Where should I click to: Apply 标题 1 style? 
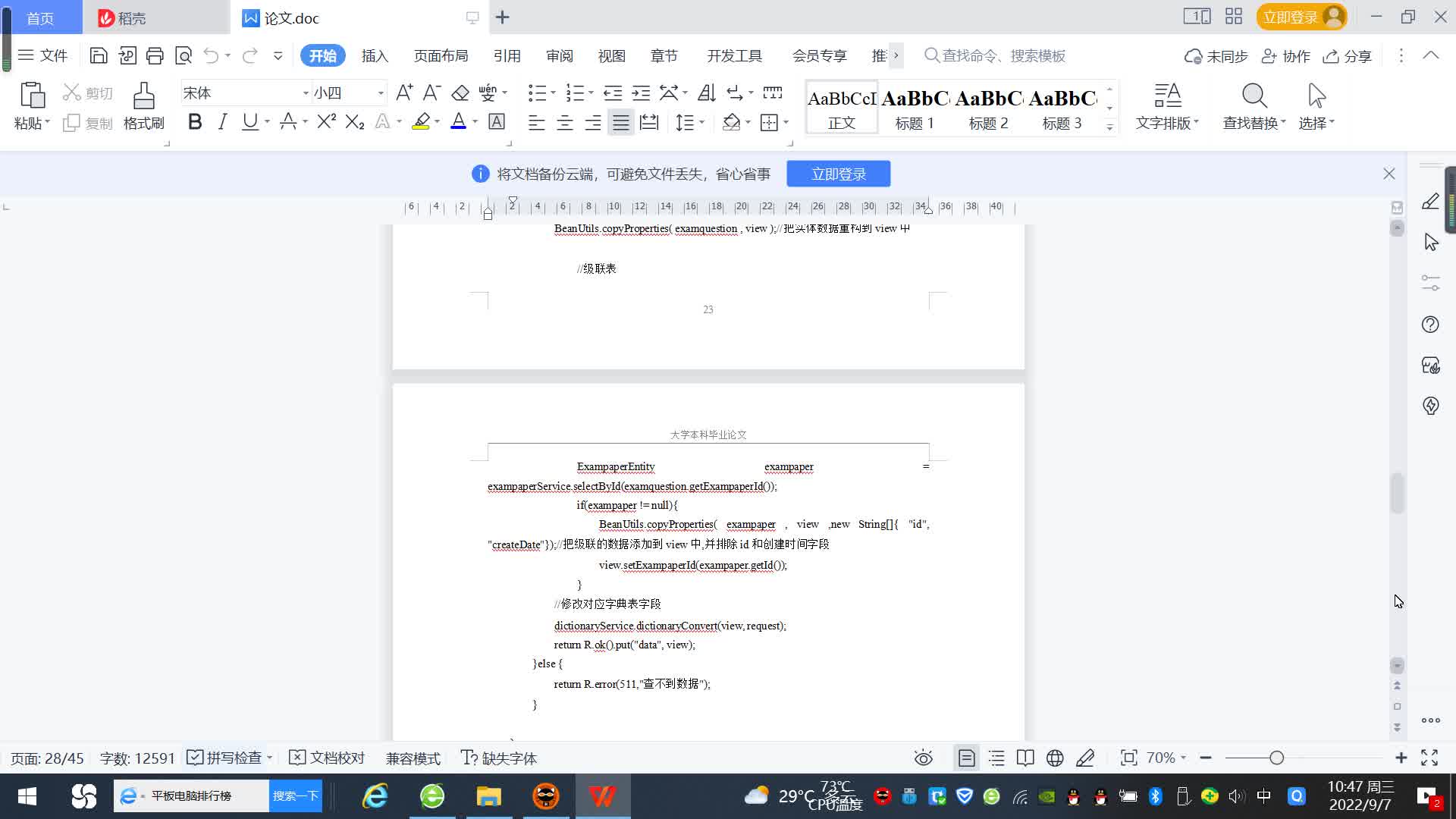click(915, 108)
